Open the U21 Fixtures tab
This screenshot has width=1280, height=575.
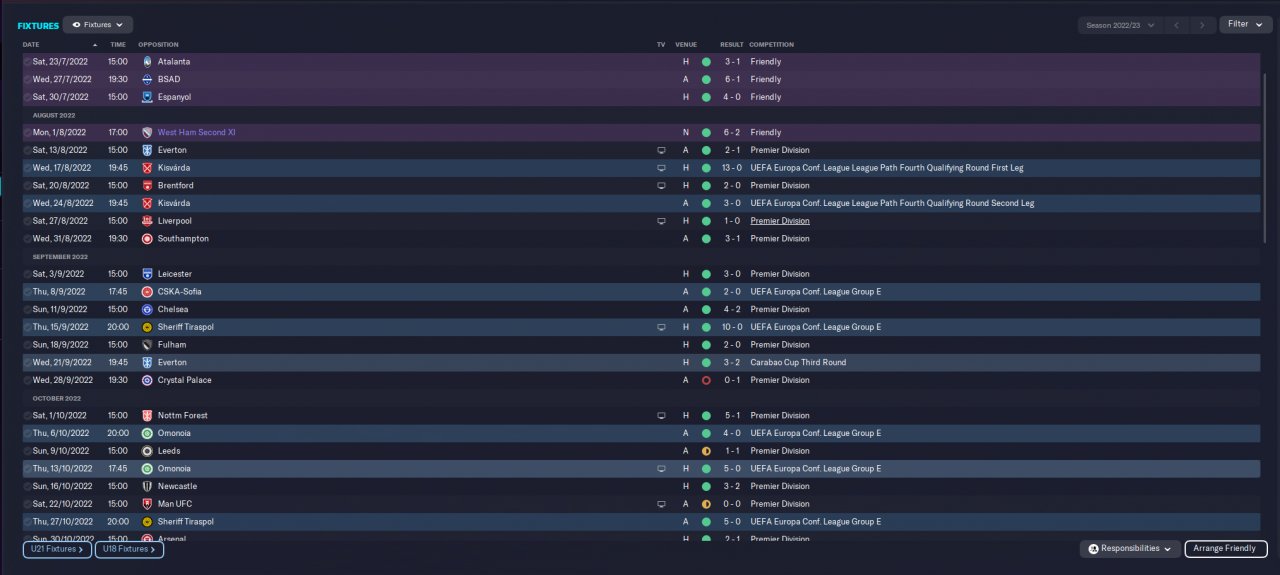coord(57,549)
